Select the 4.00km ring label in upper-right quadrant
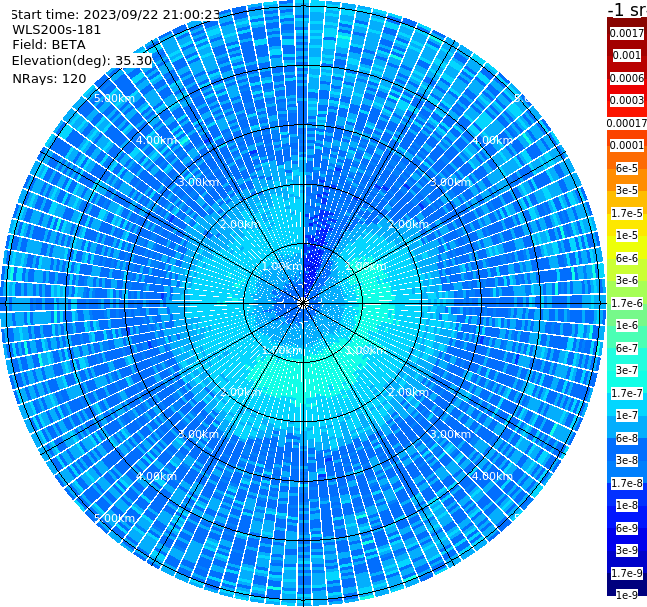Screen dimensions: 647x607 pos(492,140)
